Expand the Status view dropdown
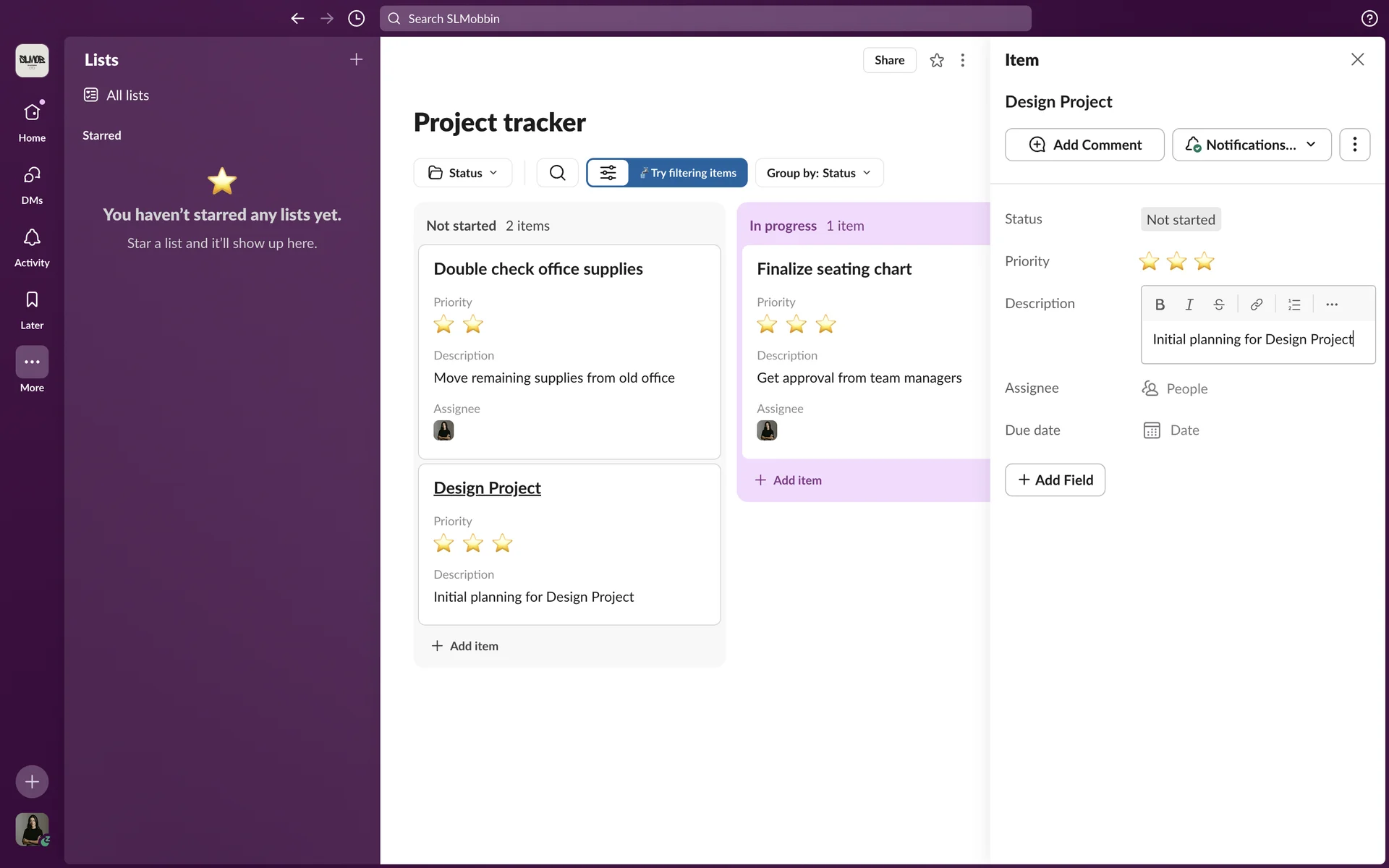The width and height of the screenshot is (1389, 868). coord(463,173)
